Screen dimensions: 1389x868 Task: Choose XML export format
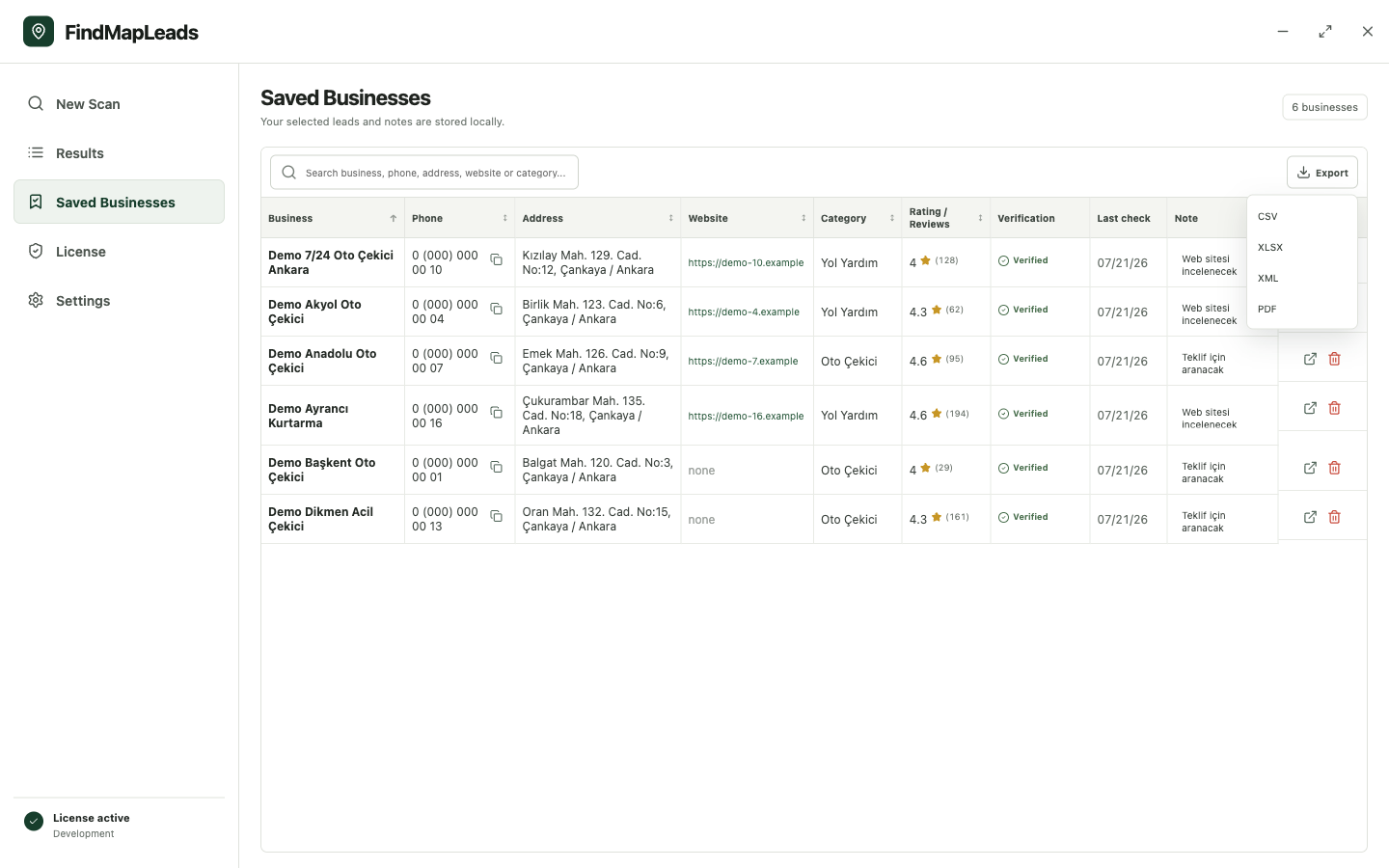click(1302, 278)
